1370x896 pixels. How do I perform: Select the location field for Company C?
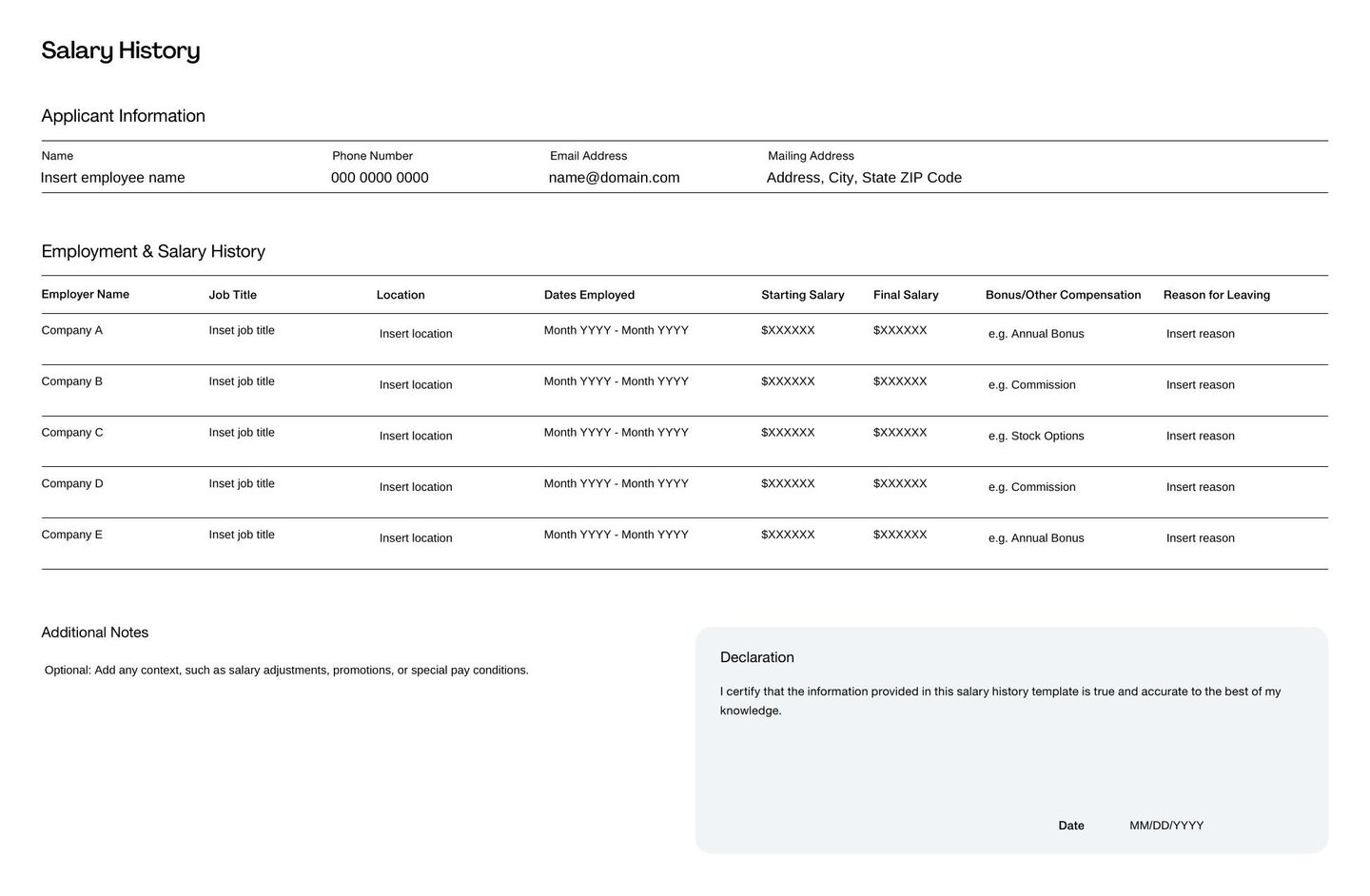click(416, 436)
